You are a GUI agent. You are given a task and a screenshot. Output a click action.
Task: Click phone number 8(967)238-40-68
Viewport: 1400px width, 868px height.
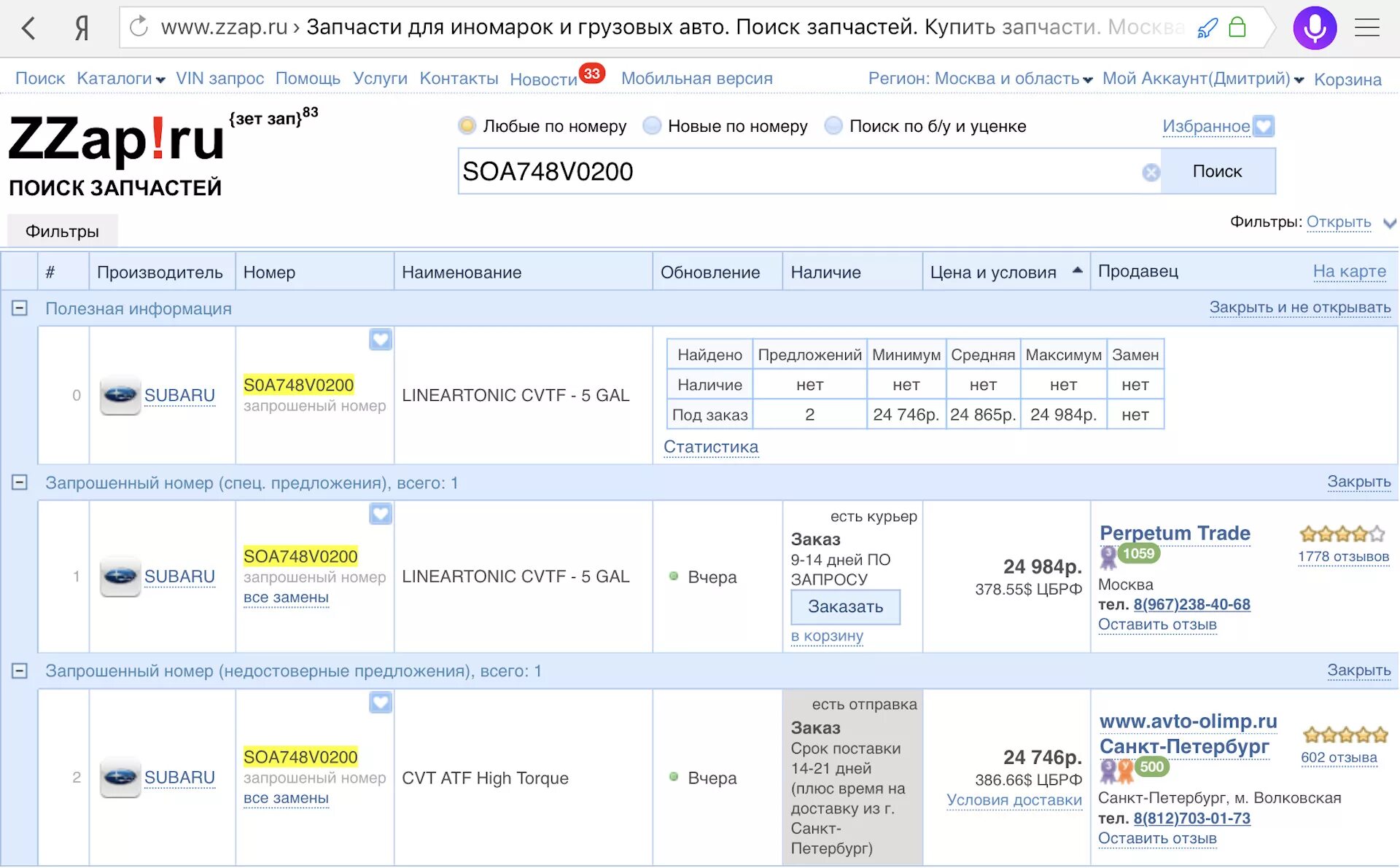[x=1191, y=604]
